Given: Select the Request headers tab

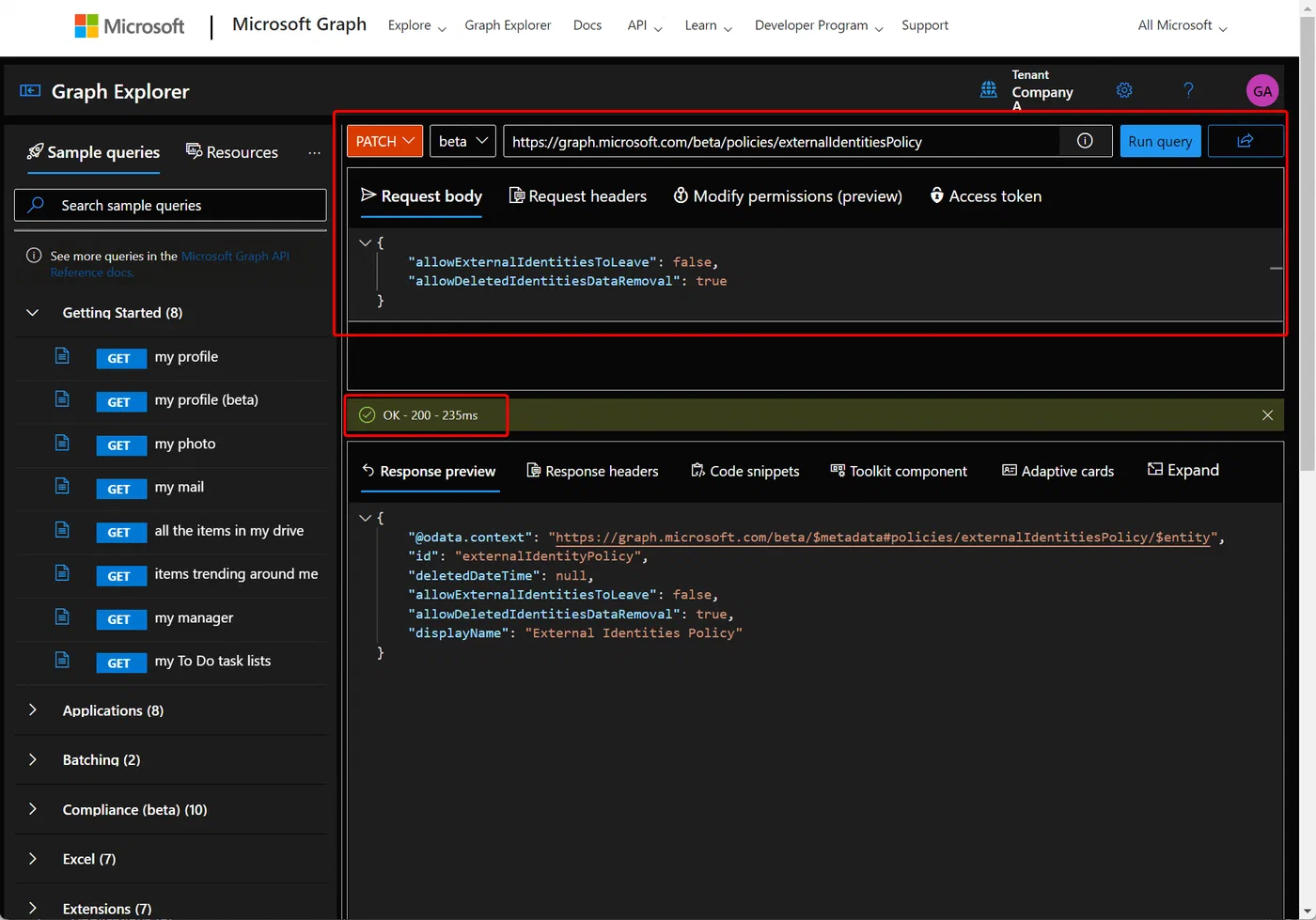Looking at the screenshot, I should (577, 195).
